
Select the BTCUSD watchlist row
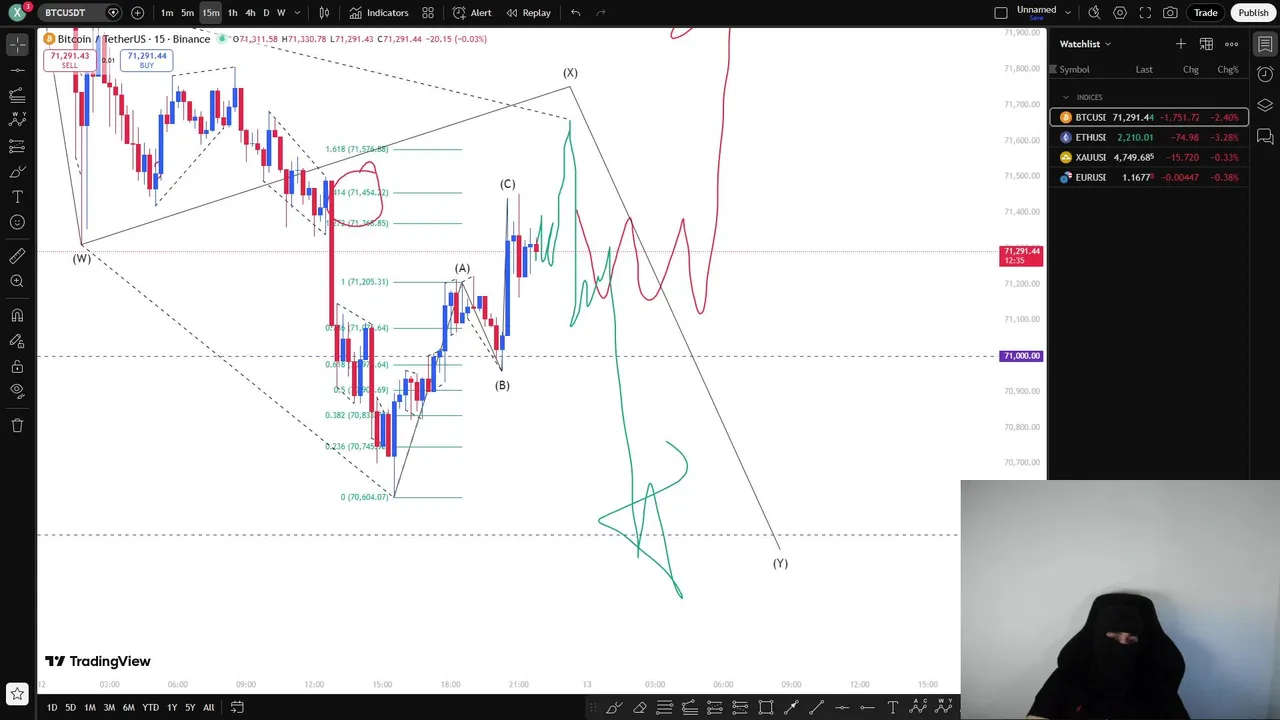1149,117
